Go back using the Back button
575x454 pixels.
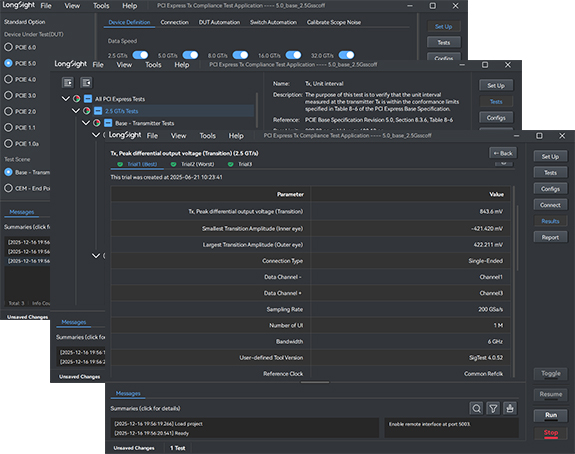(x=503, y=153)
